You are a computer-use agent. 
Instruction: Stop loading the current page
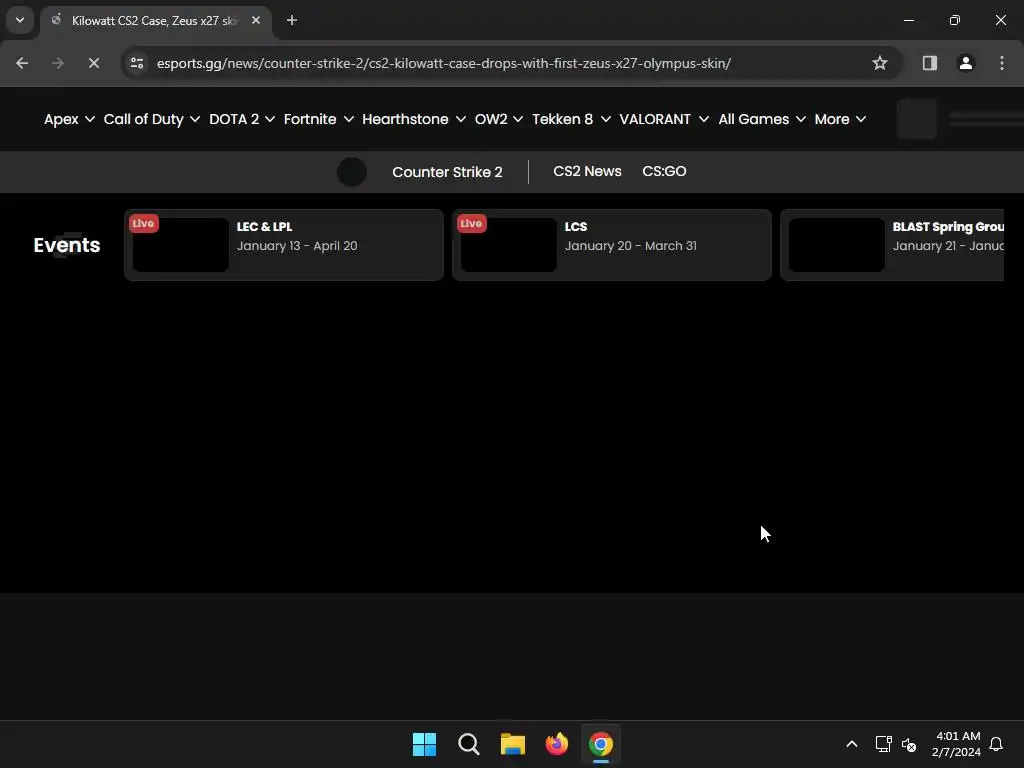click(93, 63)
